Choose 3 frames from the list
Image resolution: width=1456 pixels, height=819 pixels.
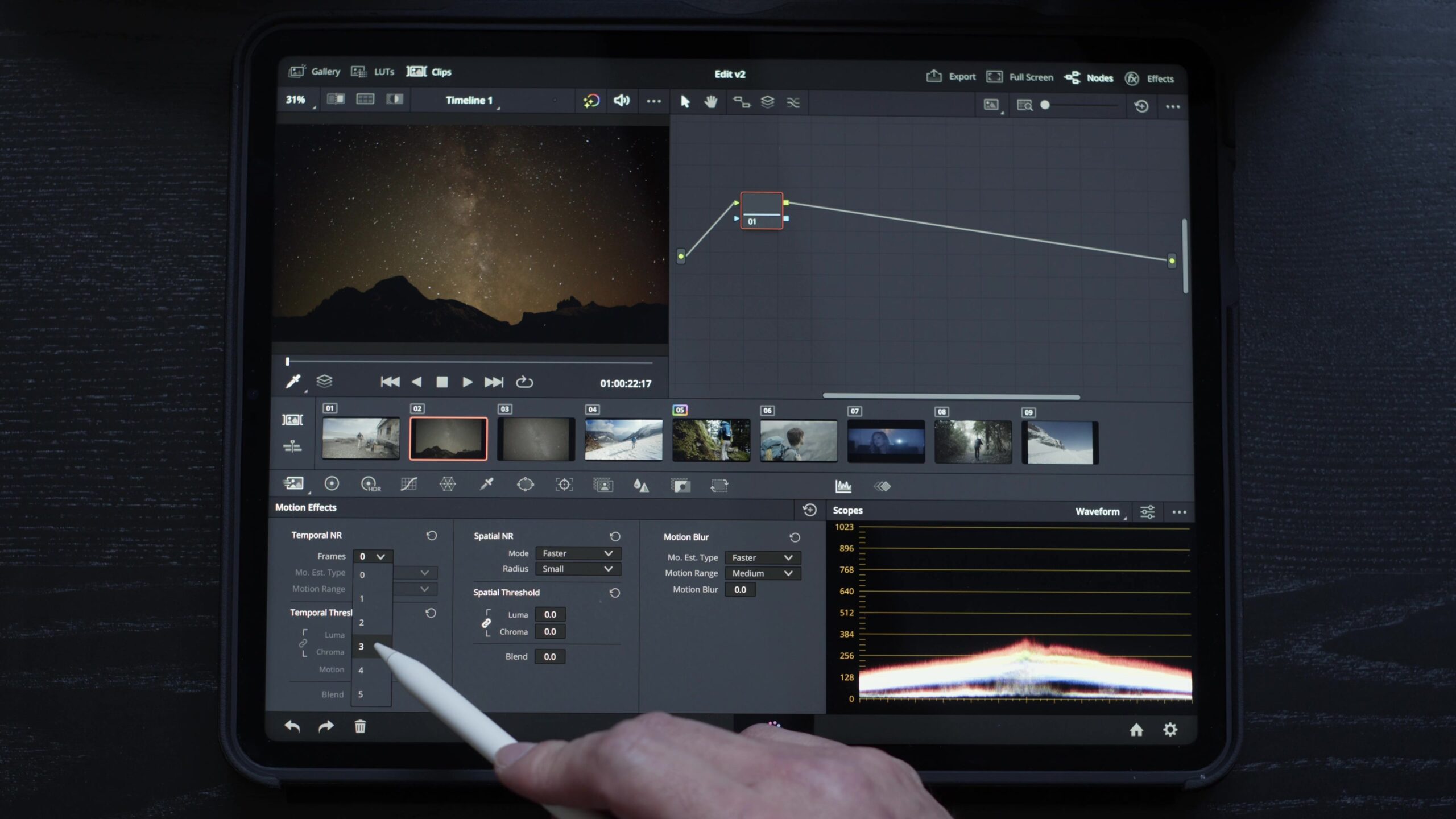pos(371,646)
